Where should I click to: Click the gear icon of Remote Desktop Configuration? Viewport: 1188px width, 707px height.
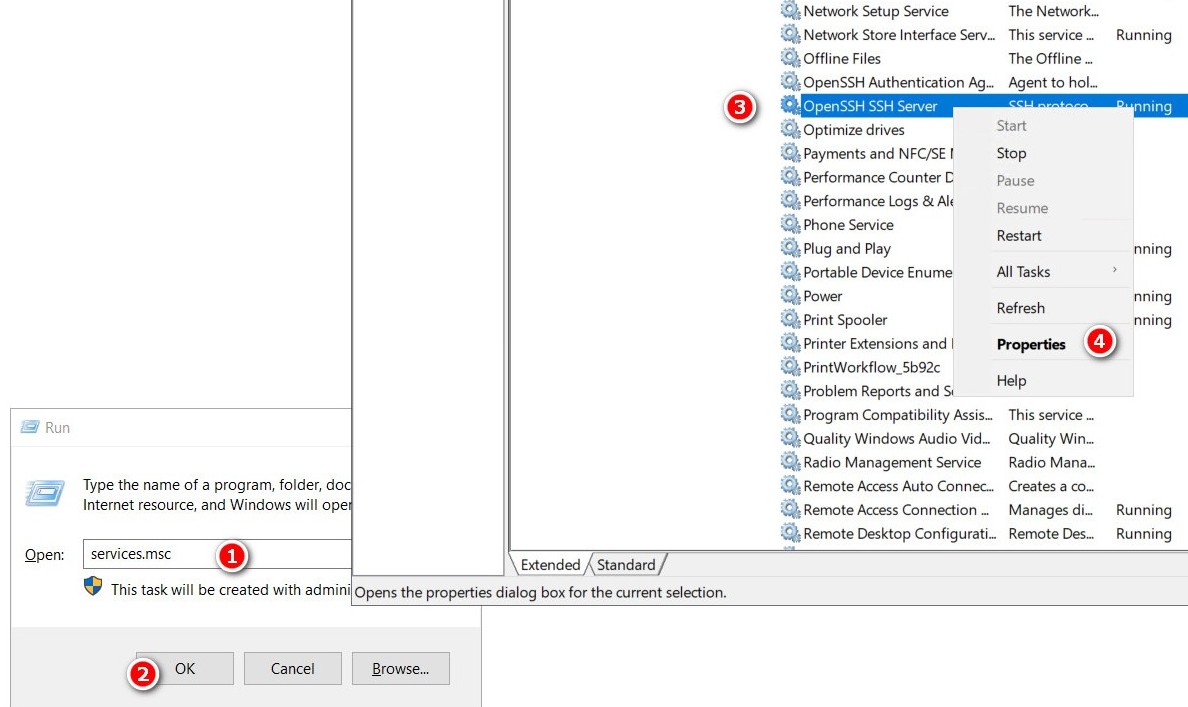point(790,533)
